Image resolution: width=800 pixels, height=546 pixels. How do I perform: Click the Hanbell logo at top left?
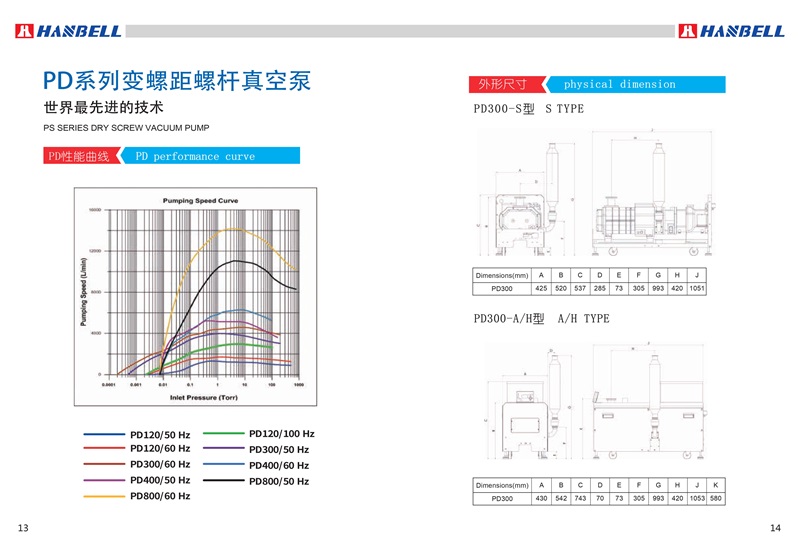[x=68, y=31]
